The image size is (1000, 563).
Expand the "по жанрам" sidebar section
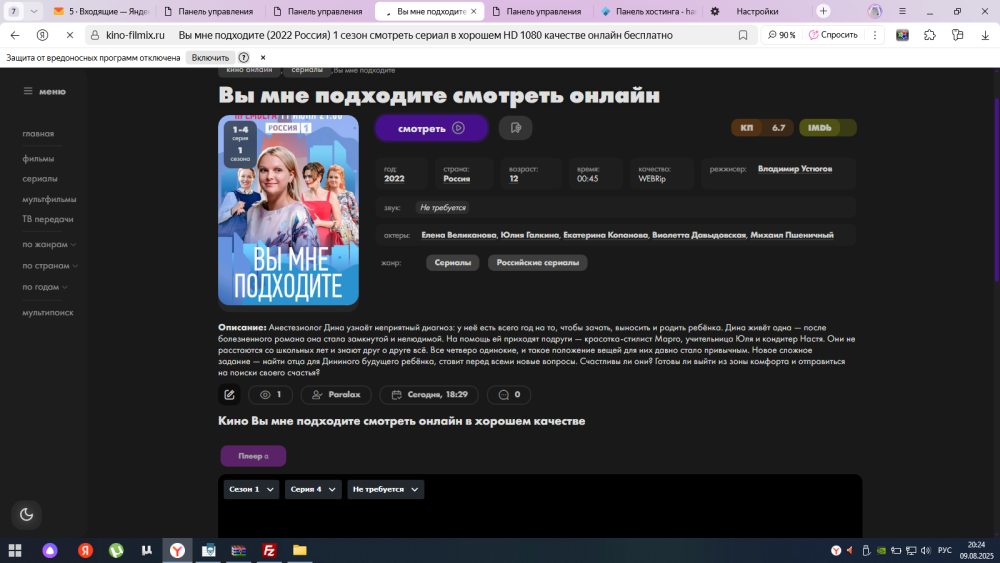49,244
